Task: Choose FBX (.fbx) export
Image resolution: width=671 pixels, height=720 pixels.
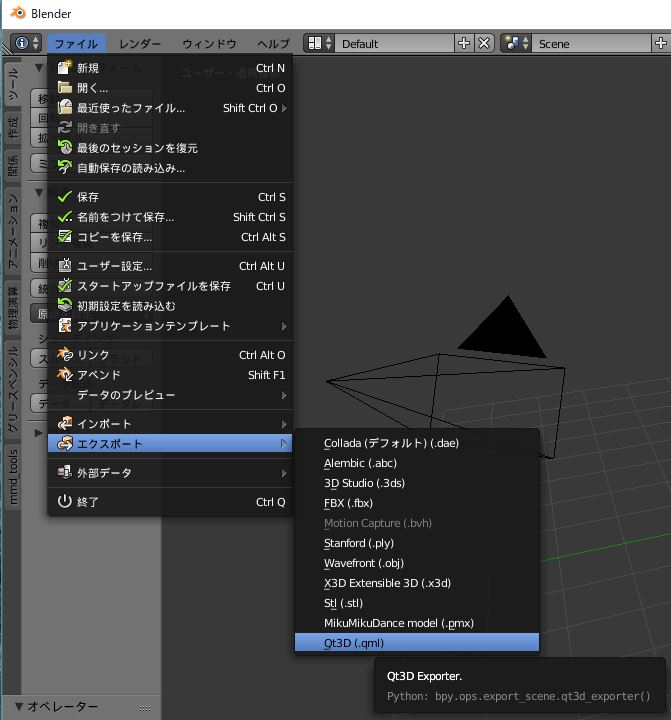Action: [417, 503]
